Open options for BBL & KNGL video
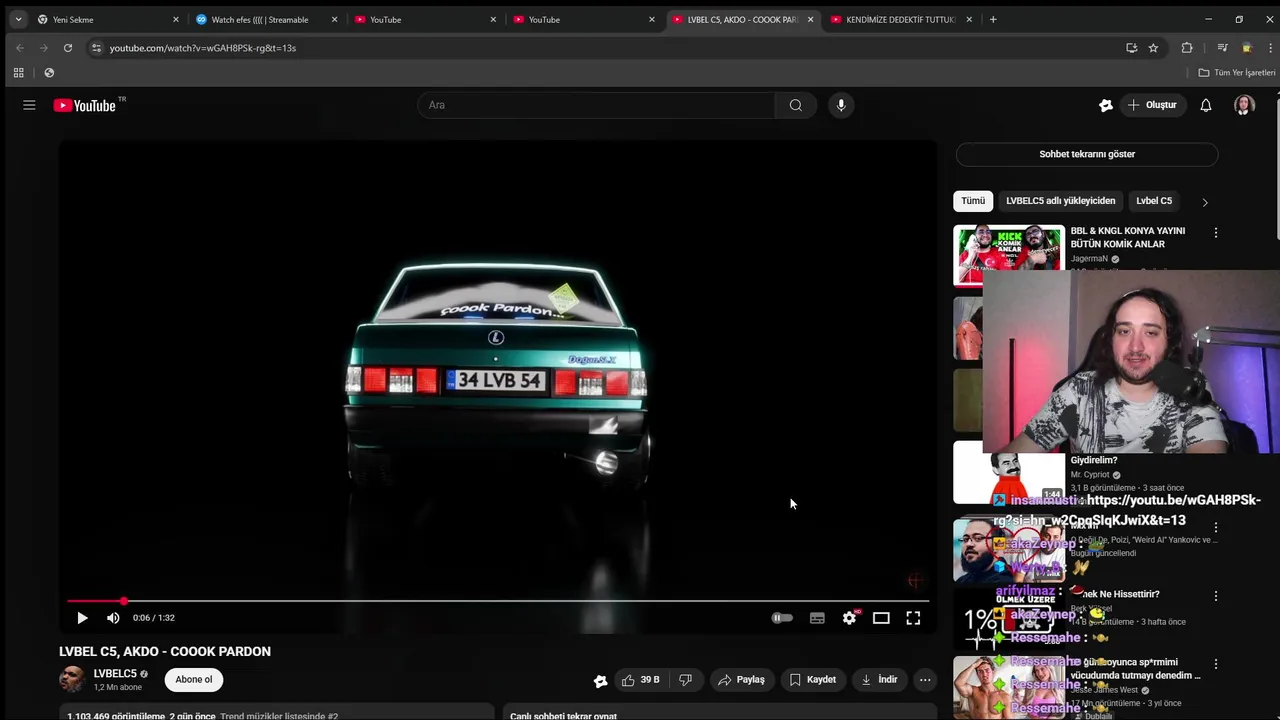Screen dimensions: 1280x720 coord(1216,232)
